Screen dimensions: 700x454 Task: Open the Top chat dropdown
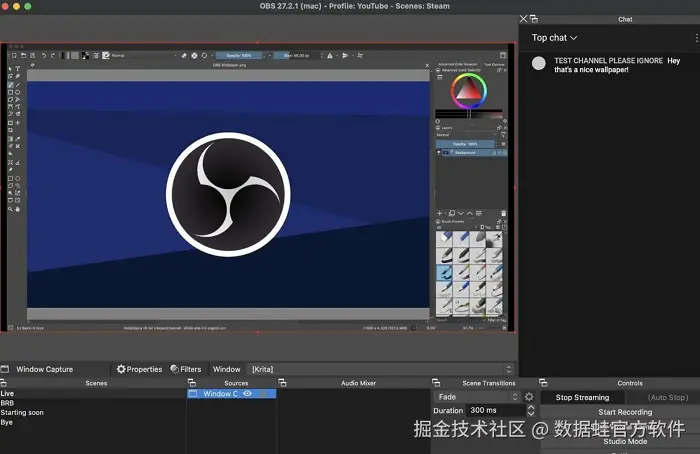coord(554,38)
